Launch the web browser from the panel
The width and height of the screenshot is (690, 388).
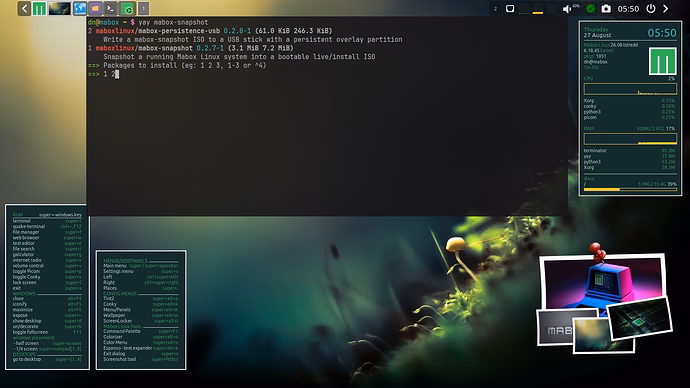(80, 8)
